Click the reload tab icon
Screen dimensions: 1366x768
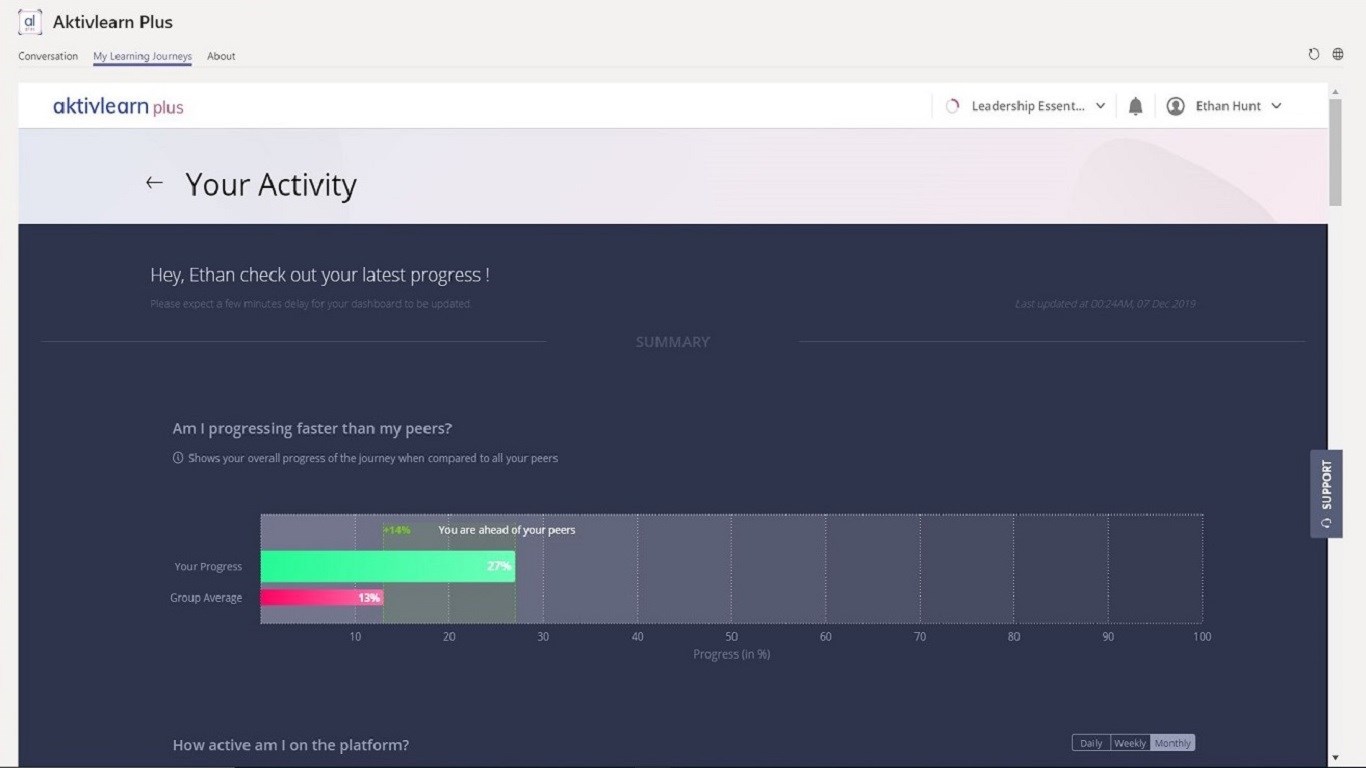(1314, 54)
